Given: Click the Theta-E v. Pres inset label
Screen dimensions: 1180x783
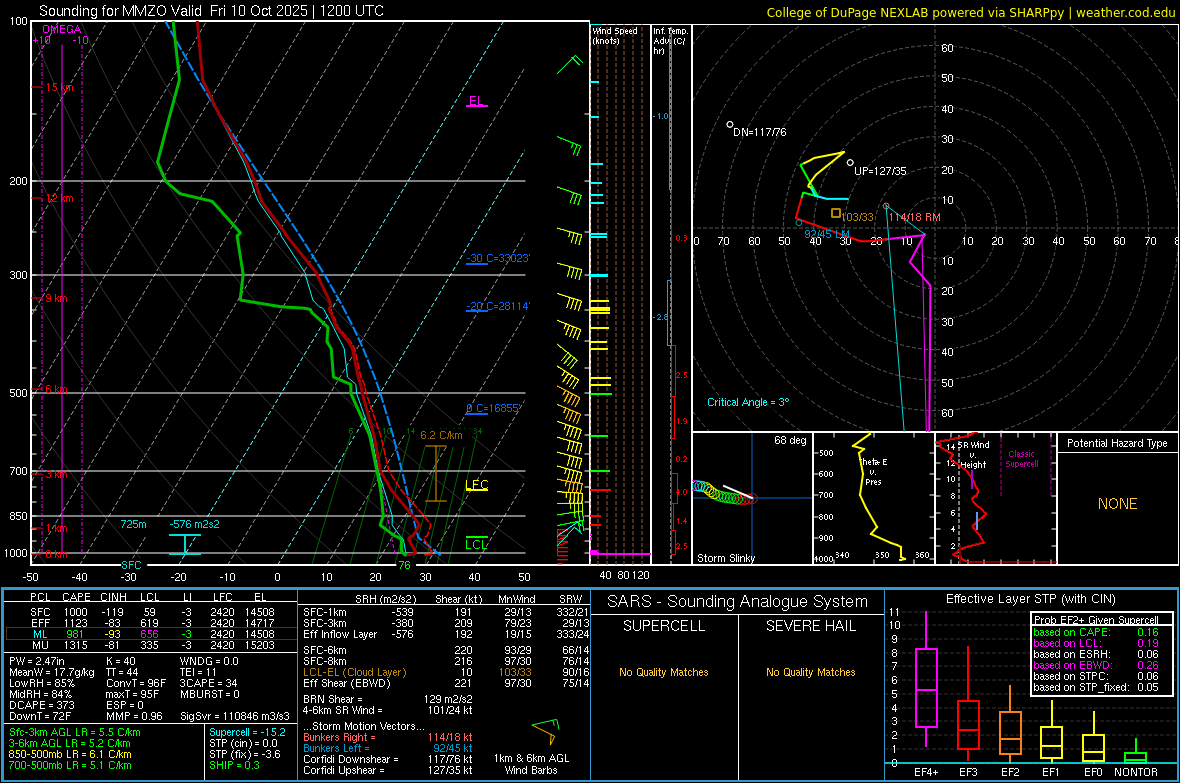Looking at the screenshot, I should (873, 471).
